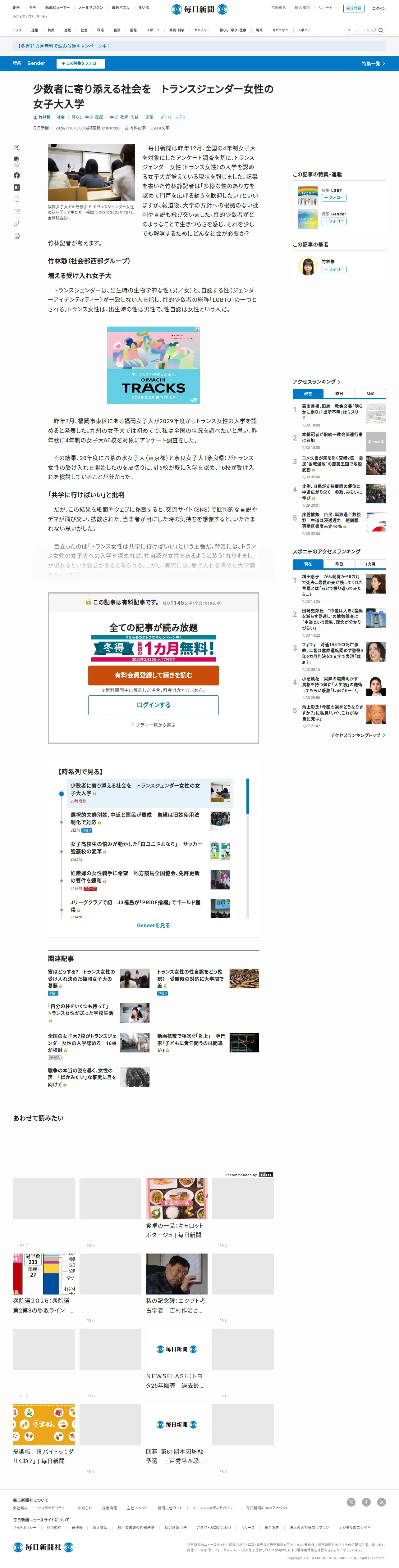Open footer 採用情報 link
Image resolution: width=399 pixels, height=1568 pixels.
tap(110, 1508)
